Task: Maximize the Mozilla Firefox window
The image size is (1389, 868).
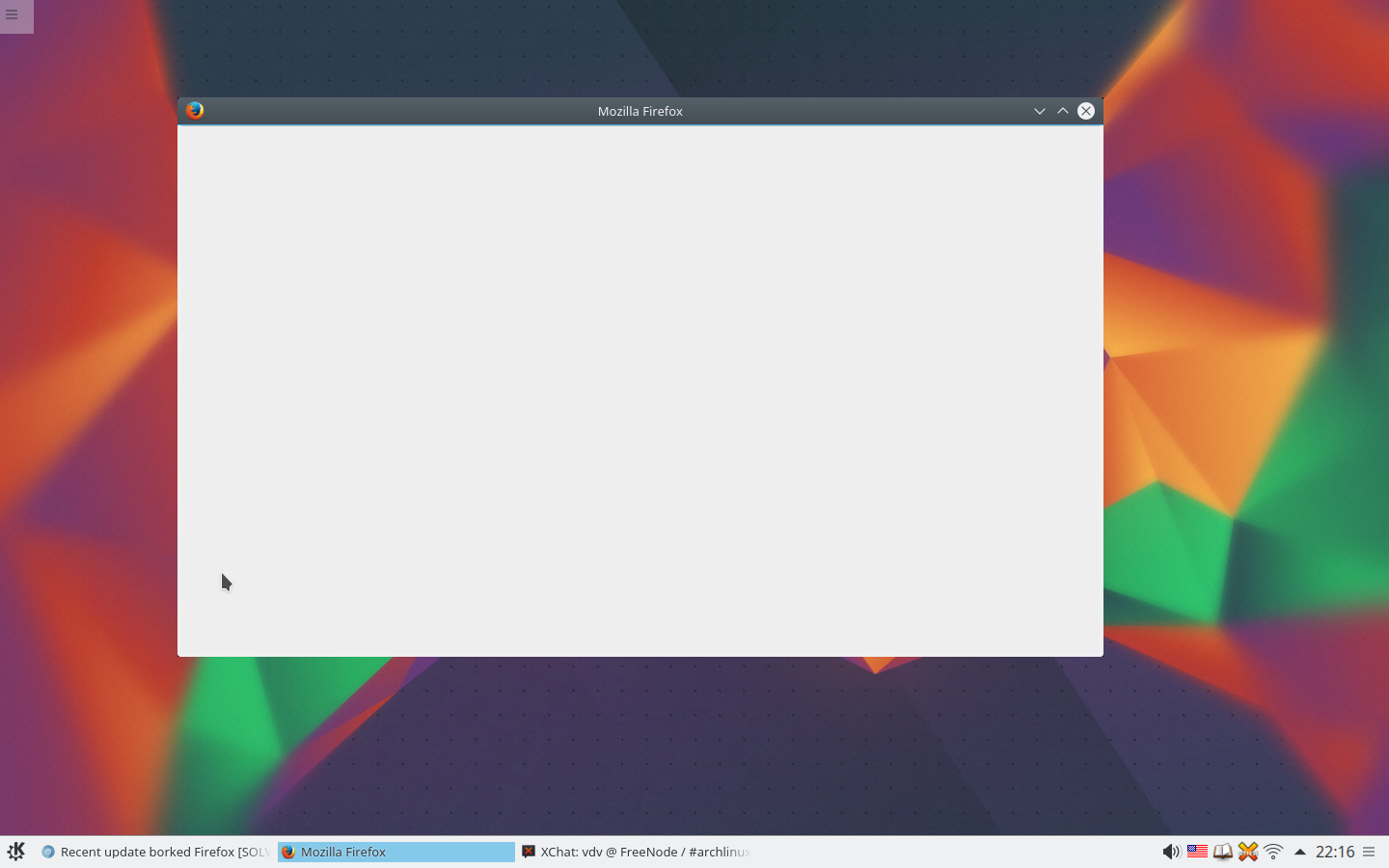Action: pyautogui.click(x=1063, y=111)
